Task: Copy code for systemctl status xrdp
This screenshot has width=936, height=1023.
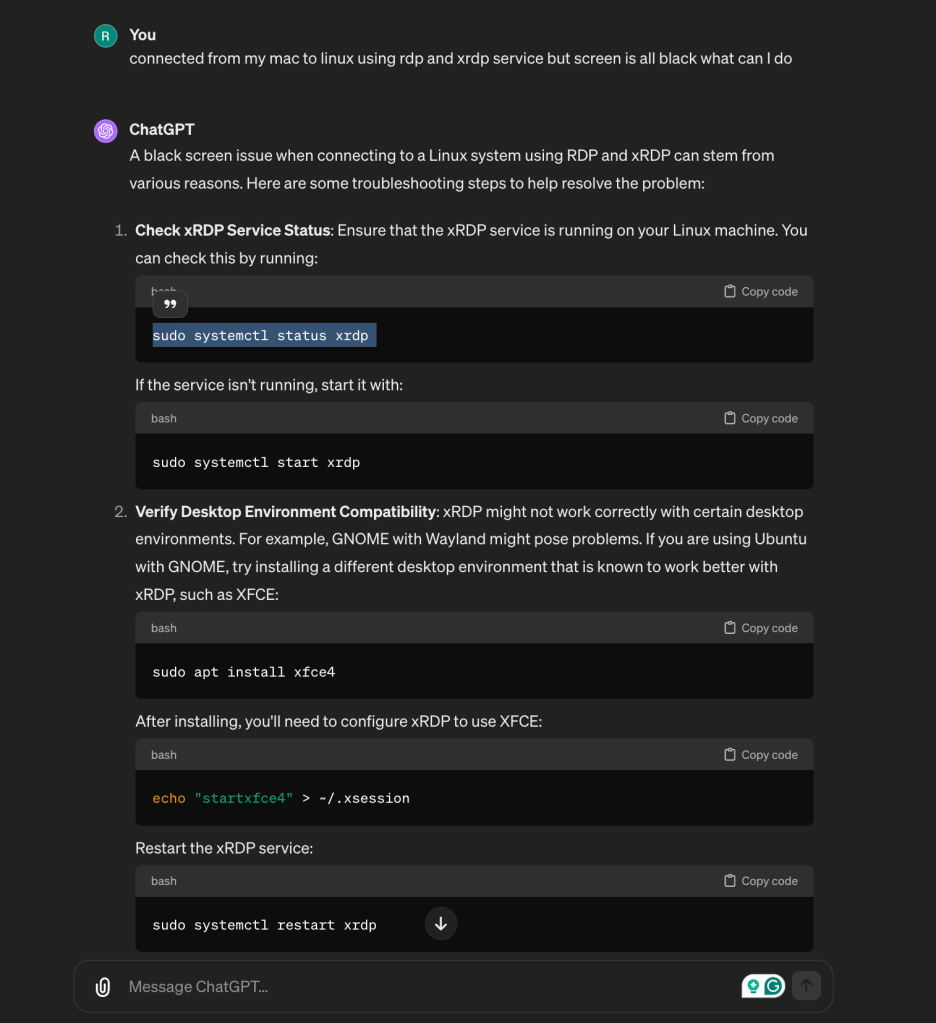Action: [761, 292]
